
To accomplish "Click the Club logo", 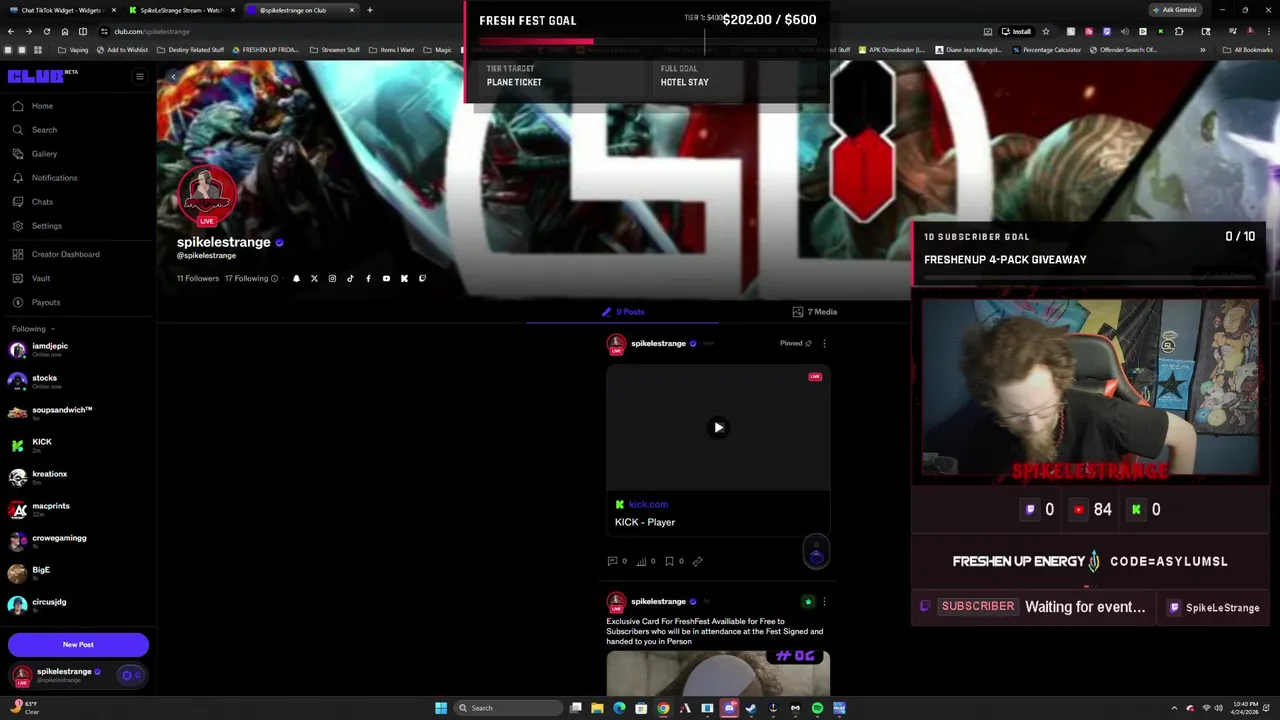I will (42, 76).
